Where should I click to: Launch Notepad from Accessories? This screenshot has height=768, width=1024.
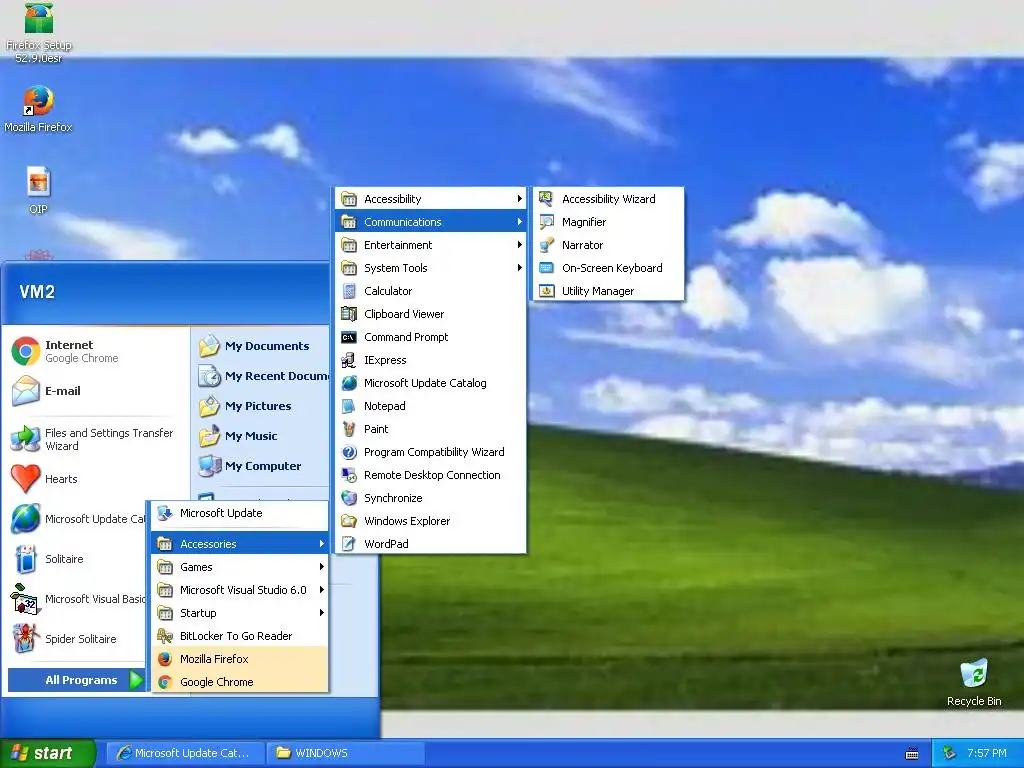click(430, 406)
